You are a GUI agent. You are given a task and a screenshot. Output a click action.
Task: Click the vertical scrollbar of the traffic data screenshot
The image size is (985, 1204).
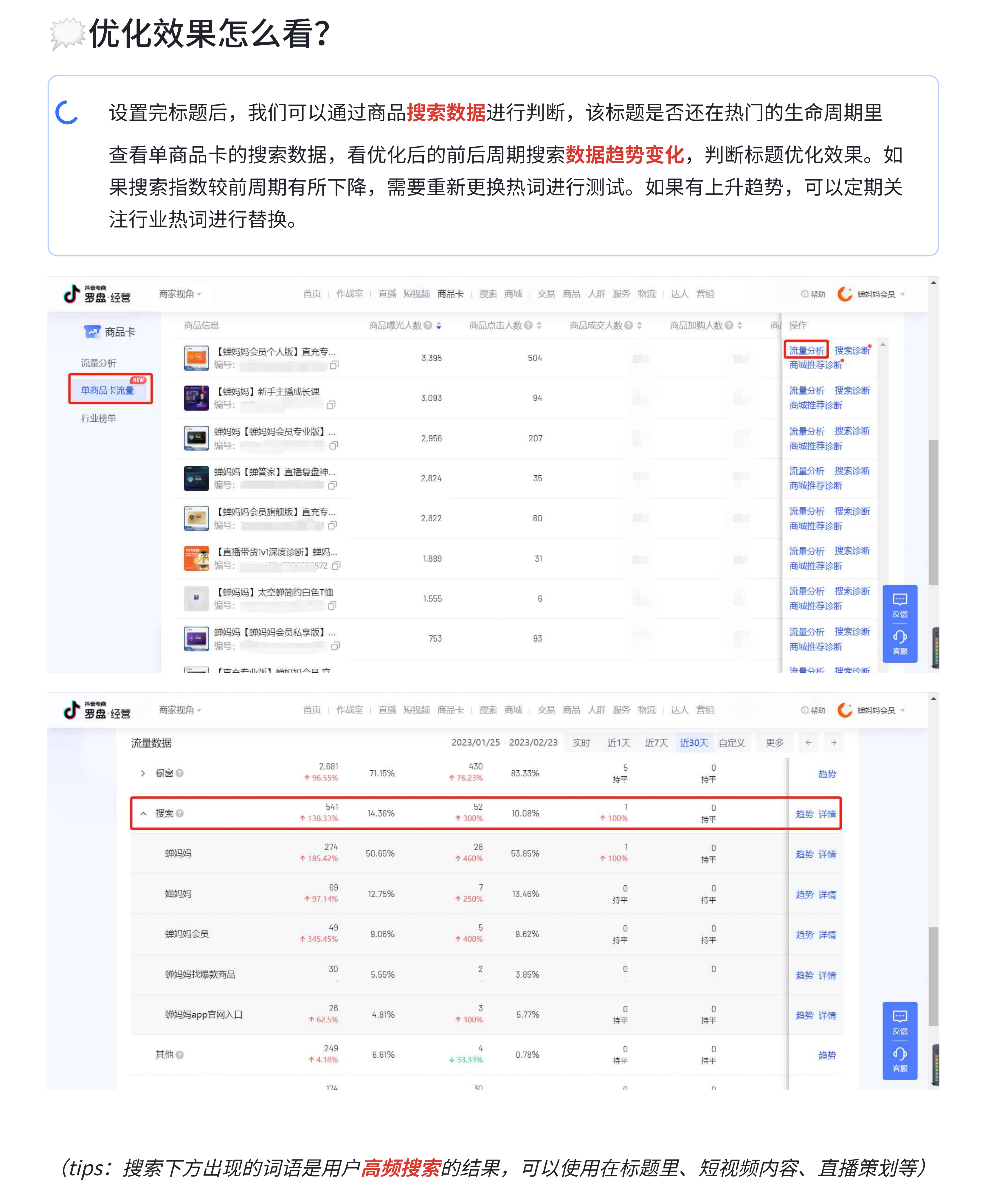933,977
